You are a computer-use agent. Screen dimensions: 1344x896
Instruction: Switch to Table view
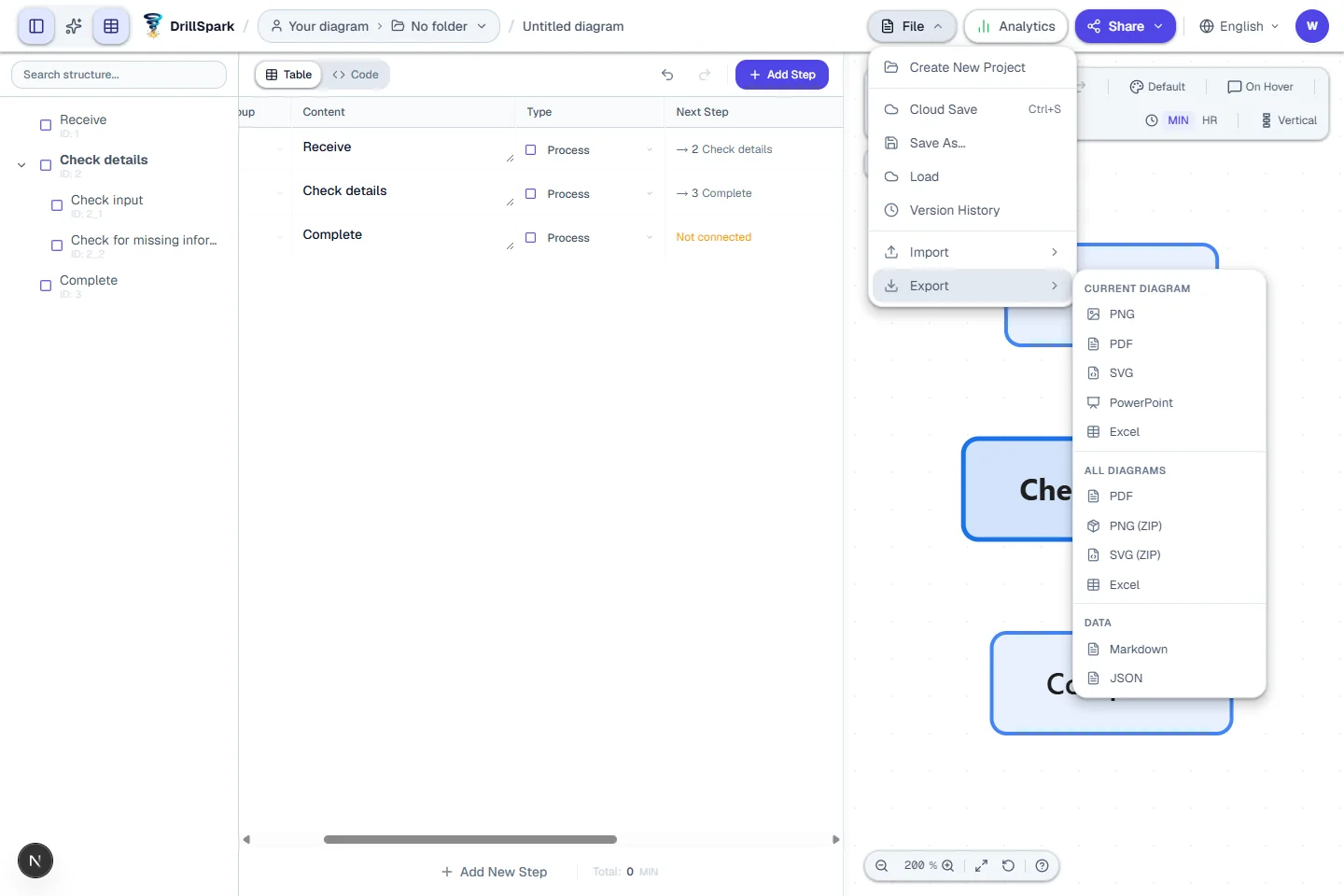(288, 75)
